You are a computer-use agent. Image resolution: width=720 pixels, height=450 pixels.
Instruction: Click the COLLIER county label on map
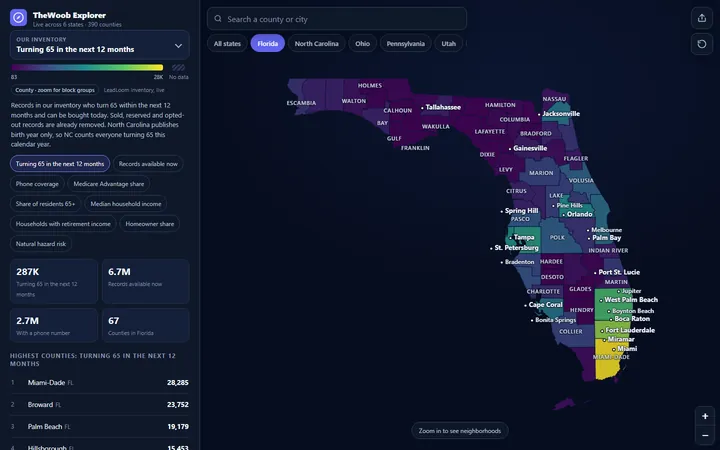[x=571, y=332]
